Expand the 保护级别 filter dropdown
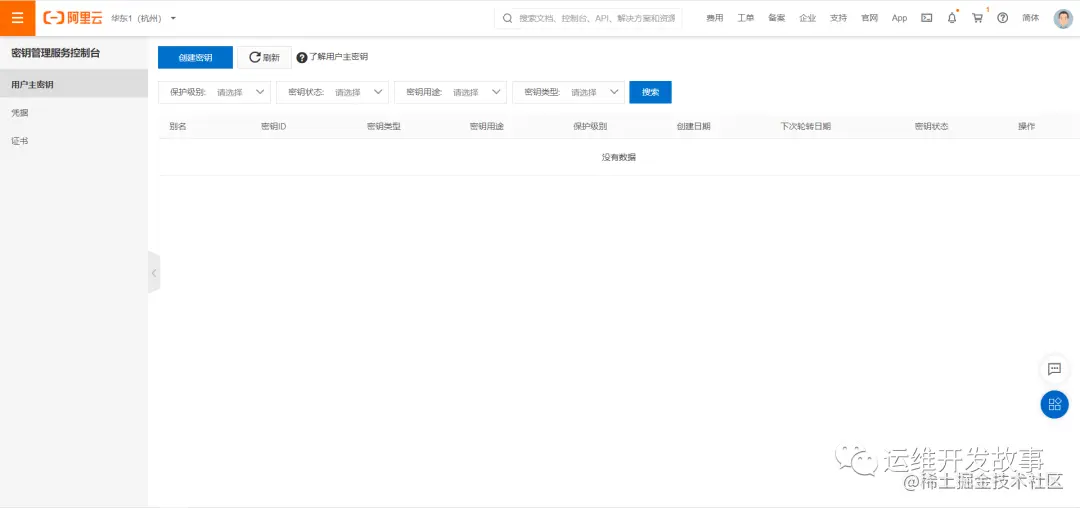The image size is (1080, 508). tap(215, 92)
